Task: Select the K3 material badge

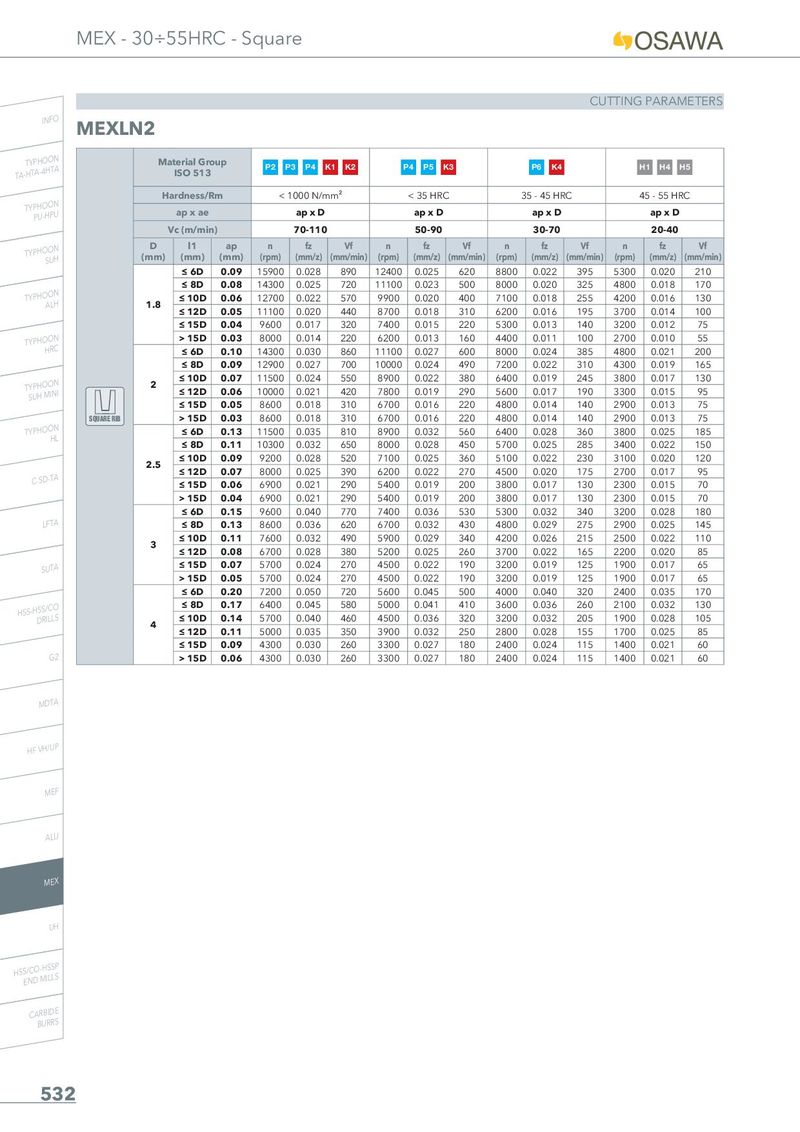Action: pyautogui.click(x=448, y=167)
